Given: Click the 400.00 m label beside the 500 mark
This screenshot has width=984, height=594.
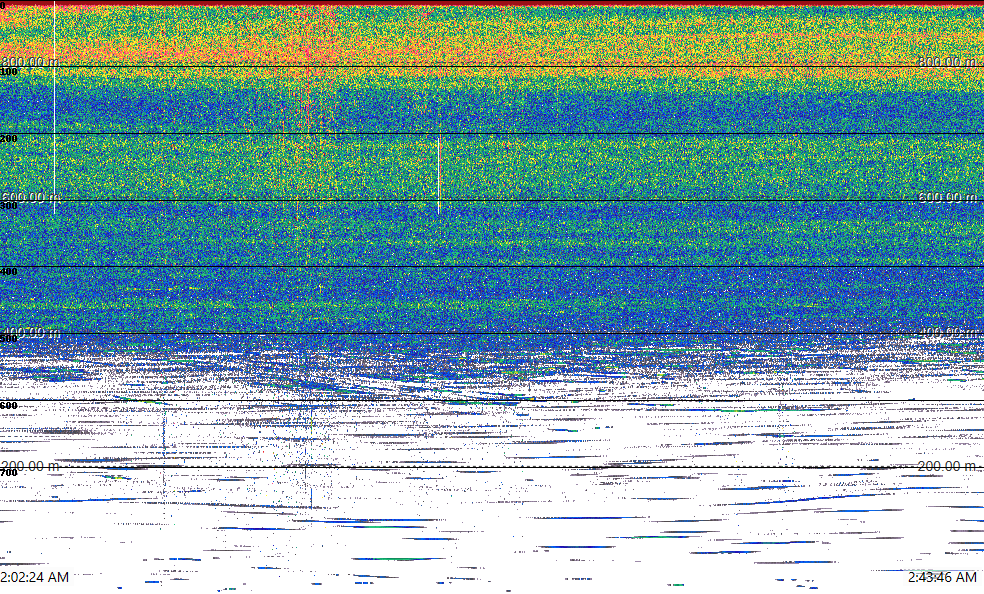Looking at the screenshot, I should click(31, 332).
